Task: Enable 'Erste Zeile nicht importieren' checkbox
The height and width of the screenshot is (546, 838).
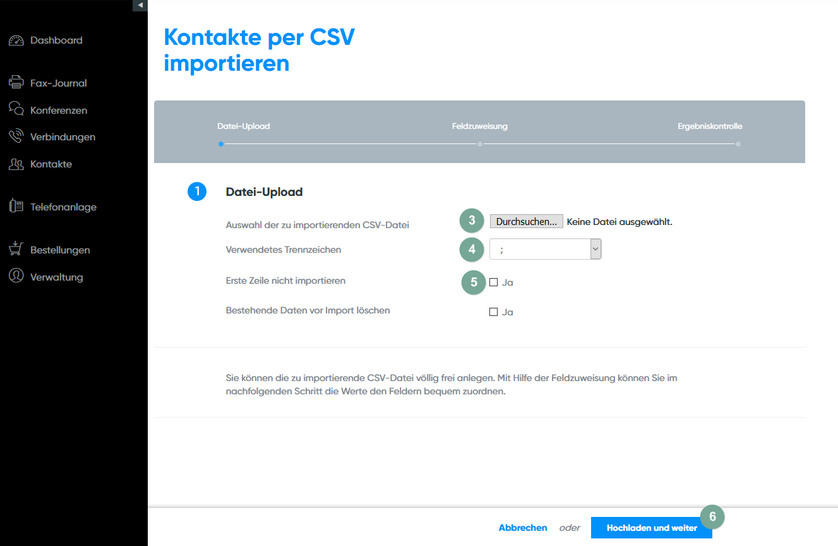Action: tap(493, 282)
